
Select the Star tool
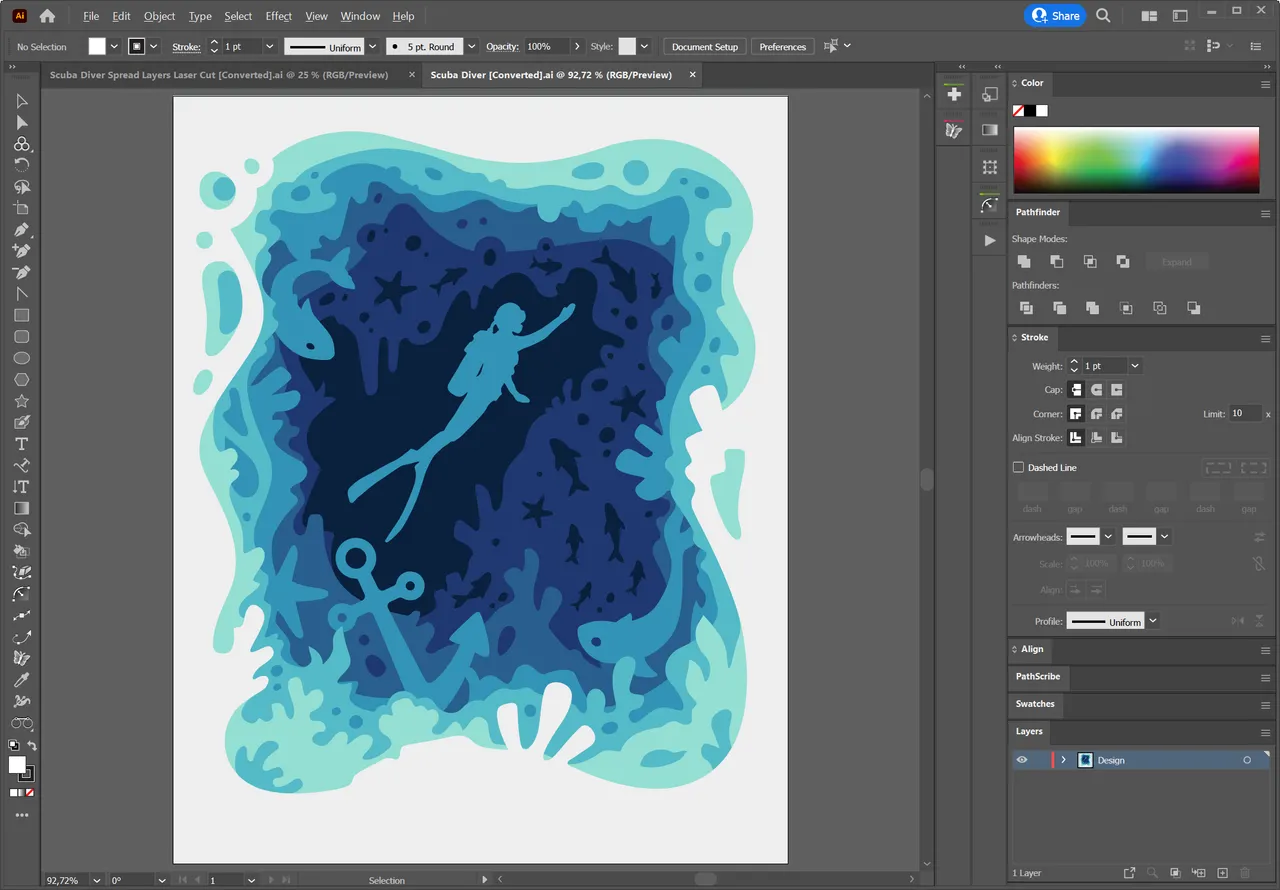tap(22, 401)
